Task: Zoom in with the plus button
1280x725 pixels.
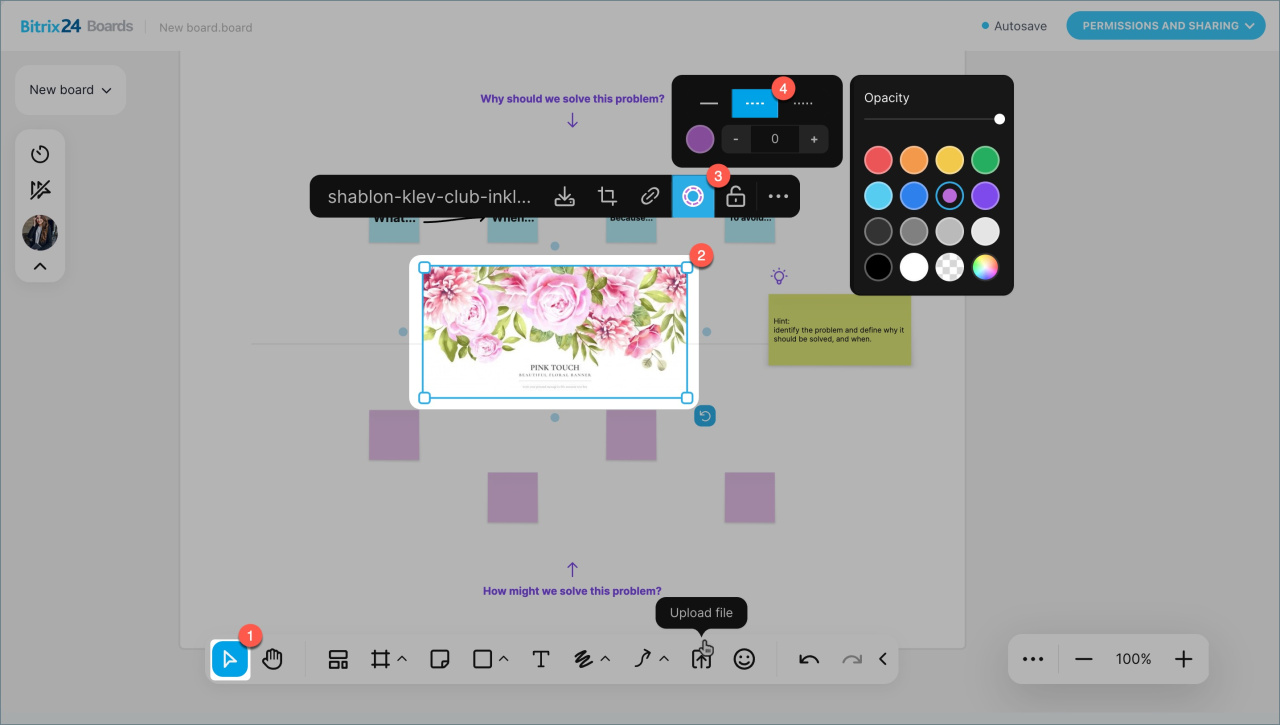Action: (x=1184, y=659)
